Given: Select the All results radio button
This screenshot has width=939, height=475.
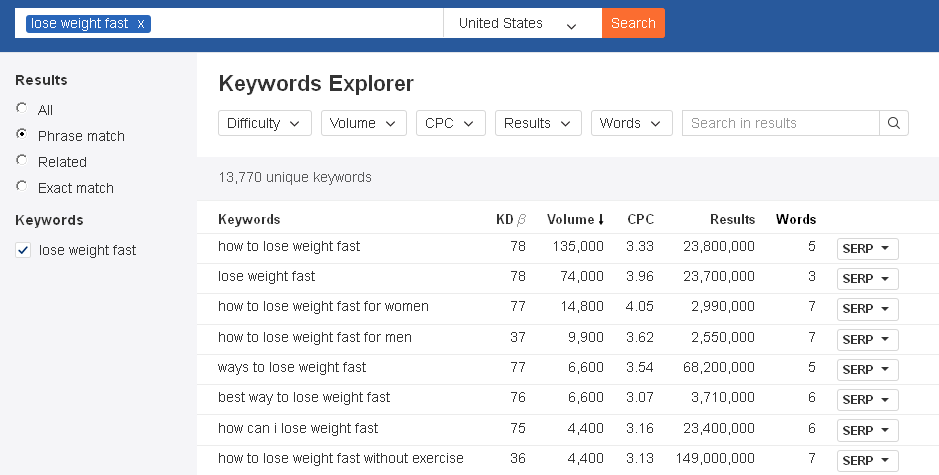Looking at the screenshot, I should coord(22,109).
